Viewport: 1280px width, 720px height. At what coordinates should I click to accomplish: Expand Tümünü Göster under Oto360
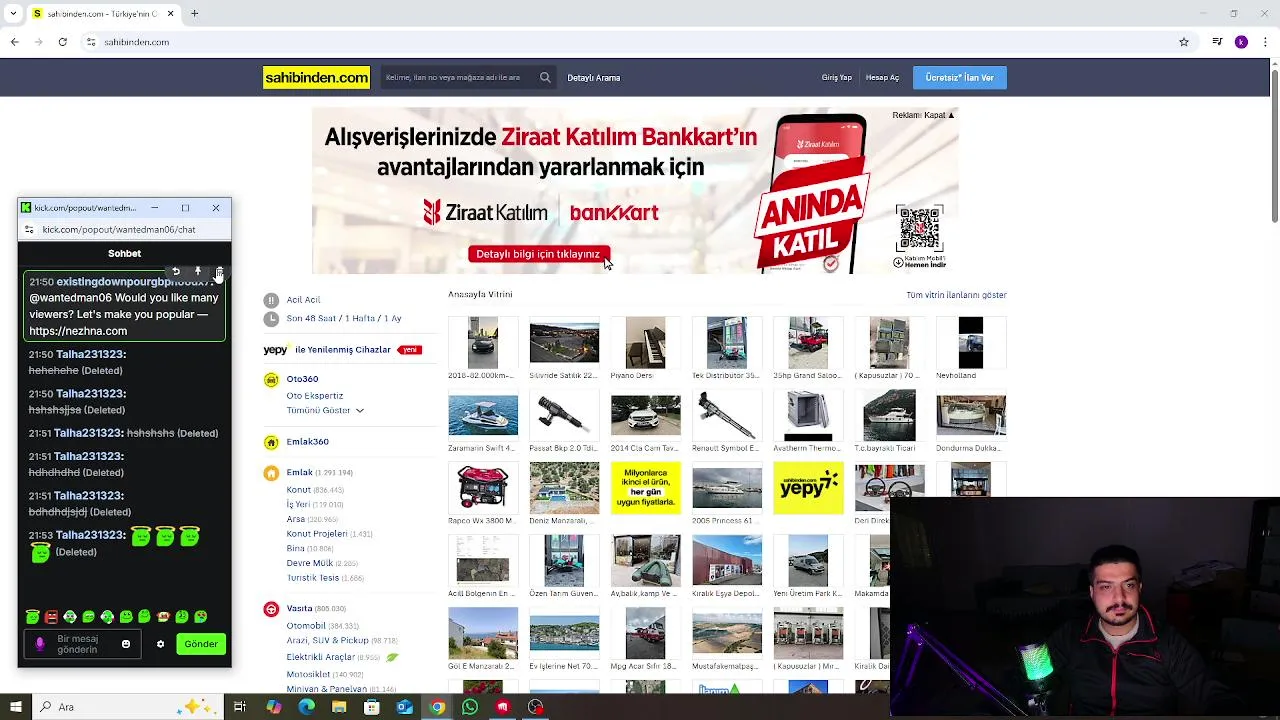coord(325,410)
